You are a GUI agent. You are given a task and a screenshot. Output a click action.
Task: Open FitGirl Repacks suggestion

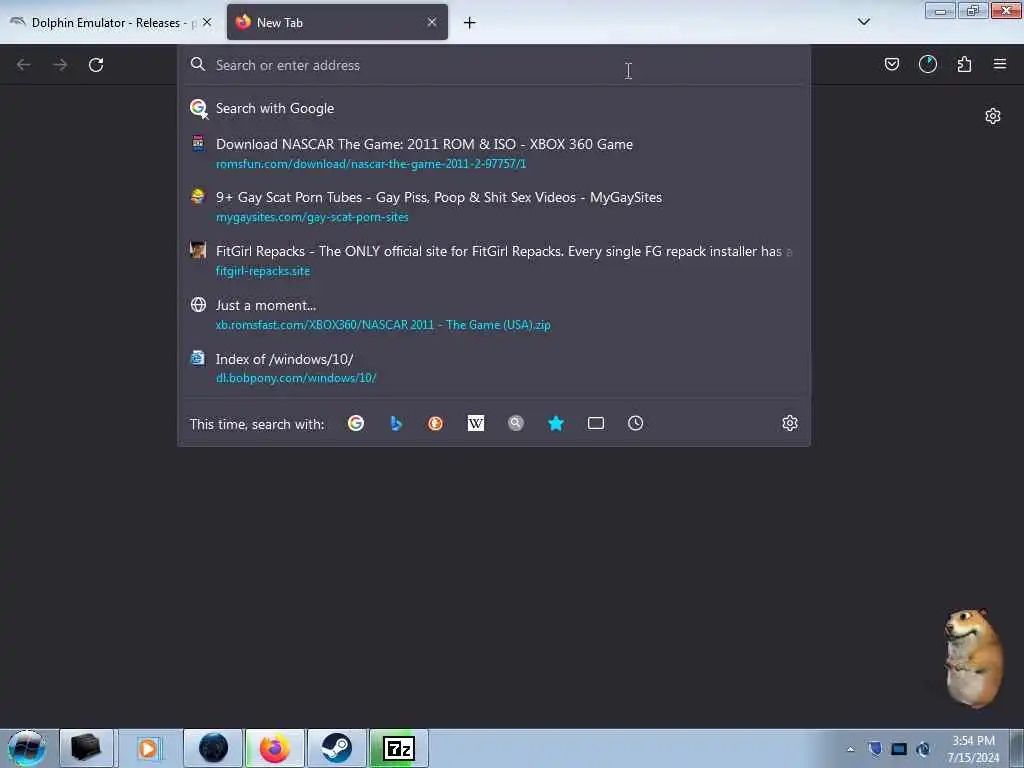point(494,261)
